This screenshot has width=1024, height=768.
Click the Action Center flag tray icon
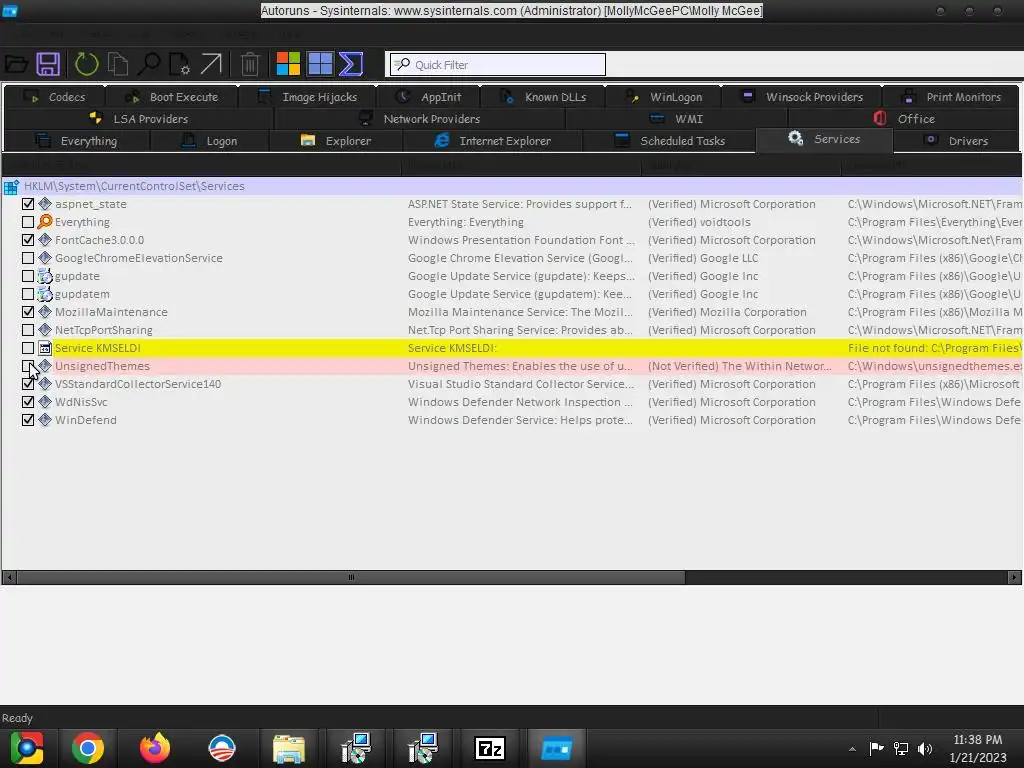(876, 748)
